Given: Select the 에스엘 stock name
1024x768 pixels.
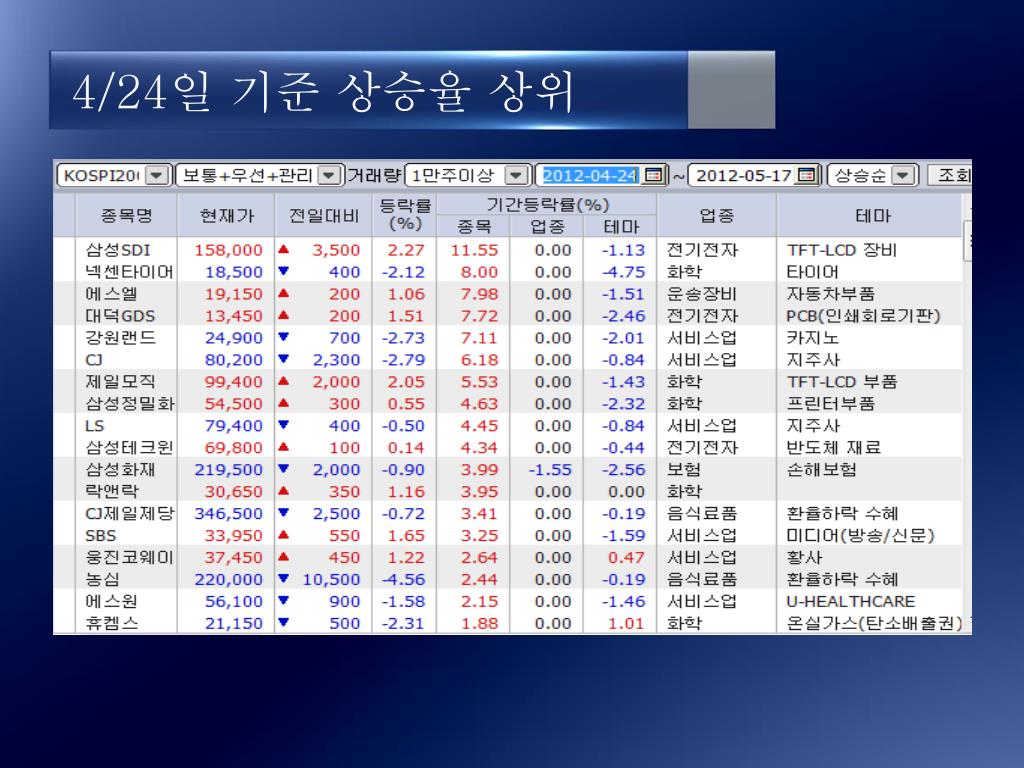Looking at the screenshot, I should click(x=112, y=294).
